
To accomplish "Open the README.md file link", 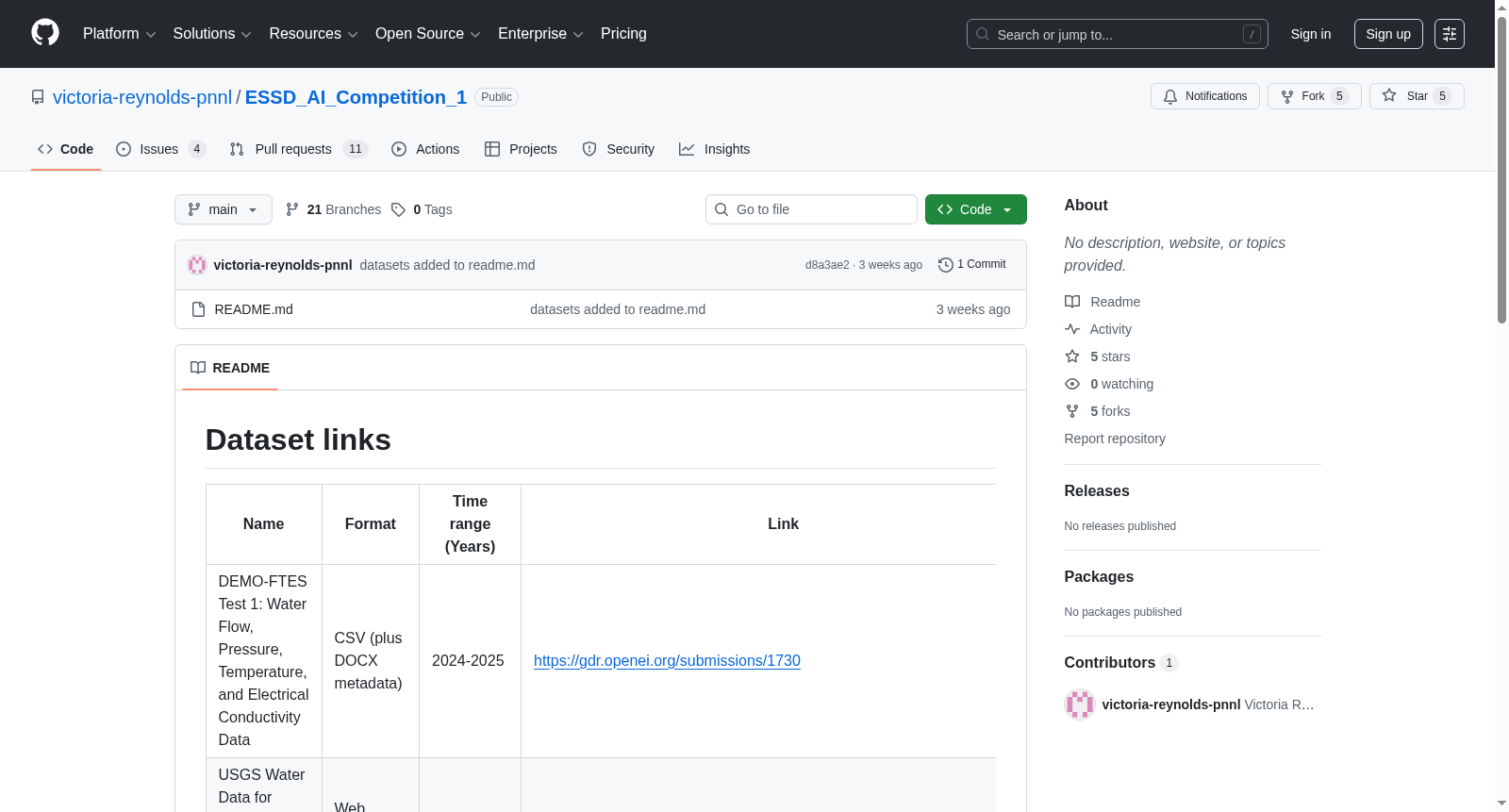I will (x=254, y=309).
